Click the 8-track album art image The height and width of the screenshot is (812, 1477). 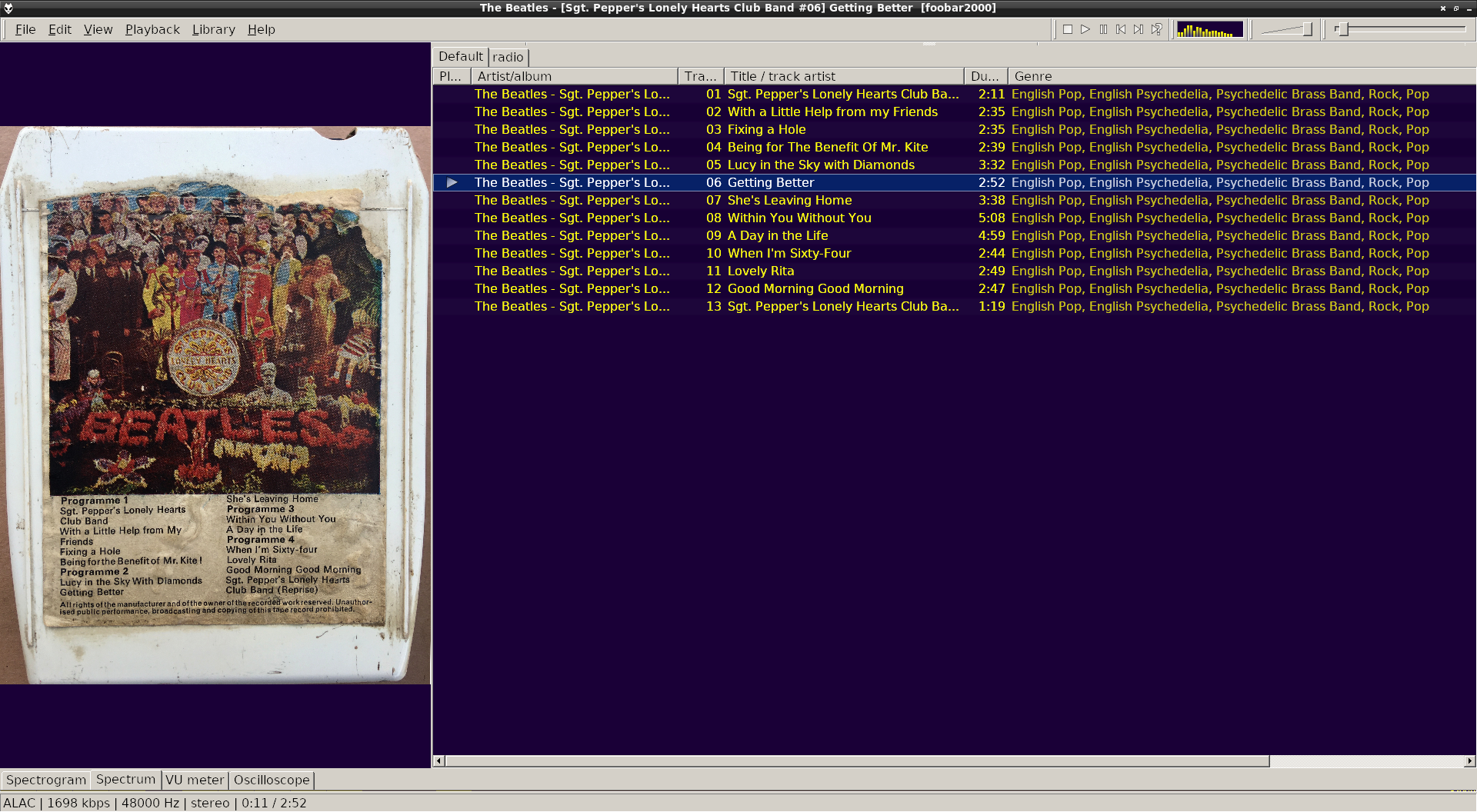coord(215,404)
